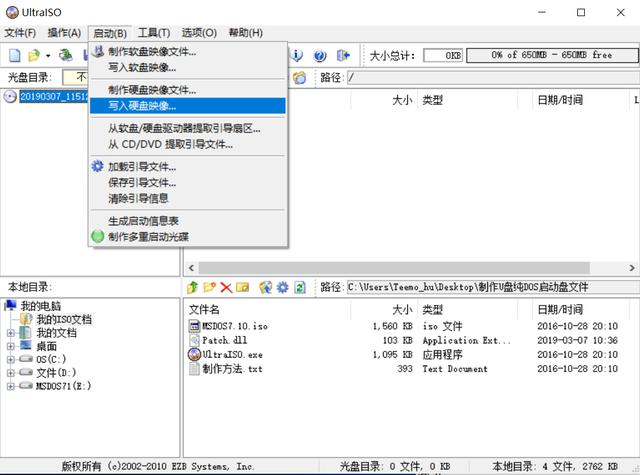Click the add-to-image icon in local toolbar
The height and width of the screenshot is (475, 640).
tap(265, 287)
